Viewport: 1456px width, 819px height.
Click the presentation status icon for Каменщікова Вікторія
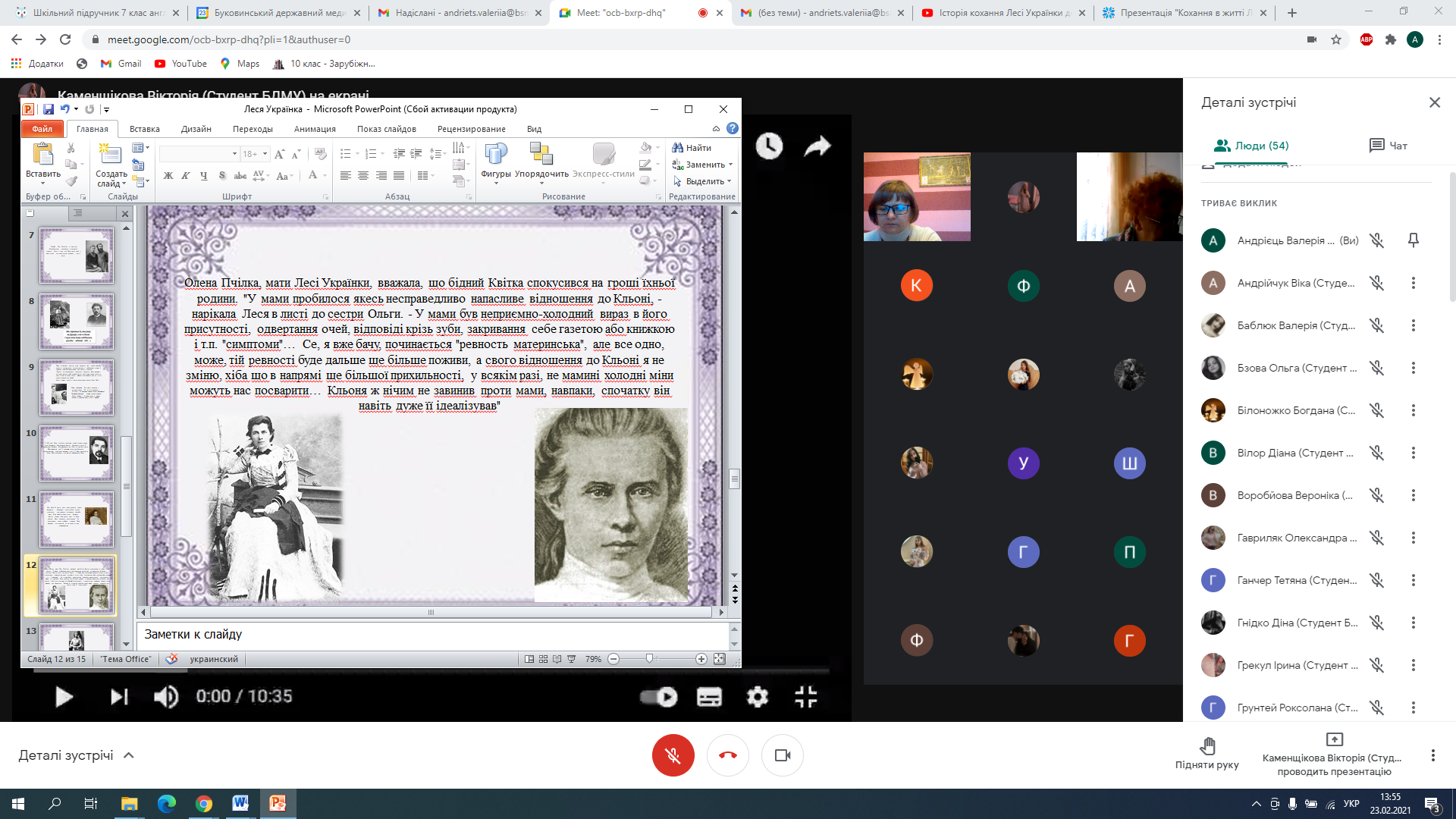coord(1335,739)
